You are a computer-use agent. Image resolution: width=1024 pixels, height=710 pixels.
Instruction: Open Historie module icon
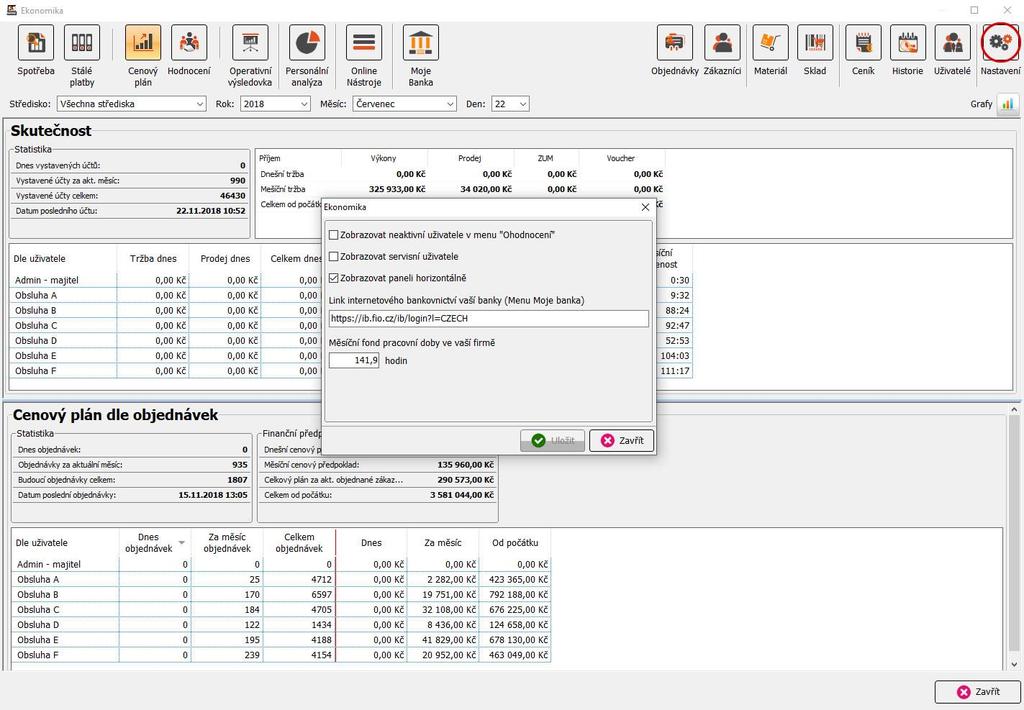pyautogui.click(x=908, y=43)
